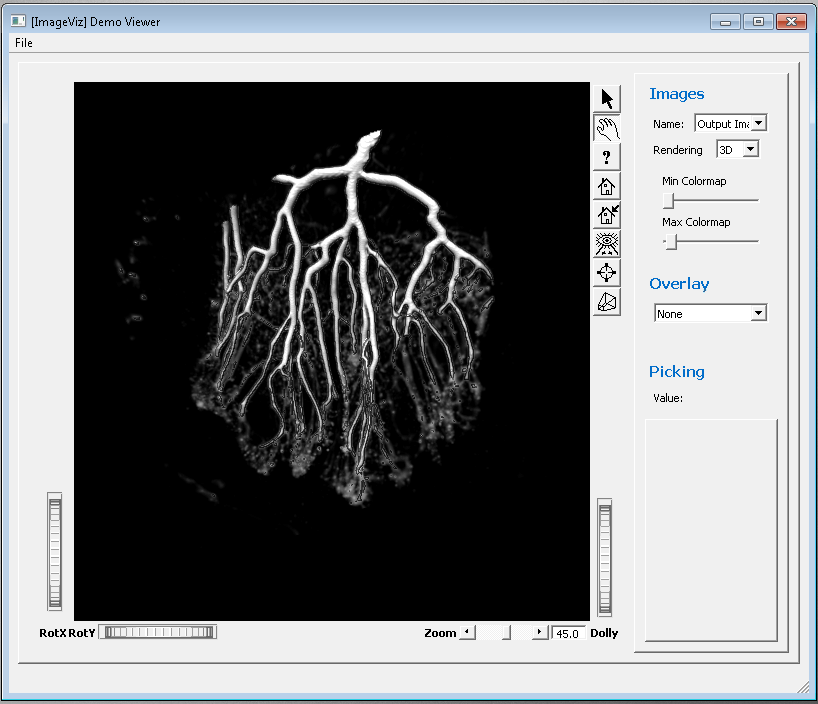The width and height of the screenshot is (818, 704).
Task: Click the Max Colormap label
Action: click(x=696, y=222)
